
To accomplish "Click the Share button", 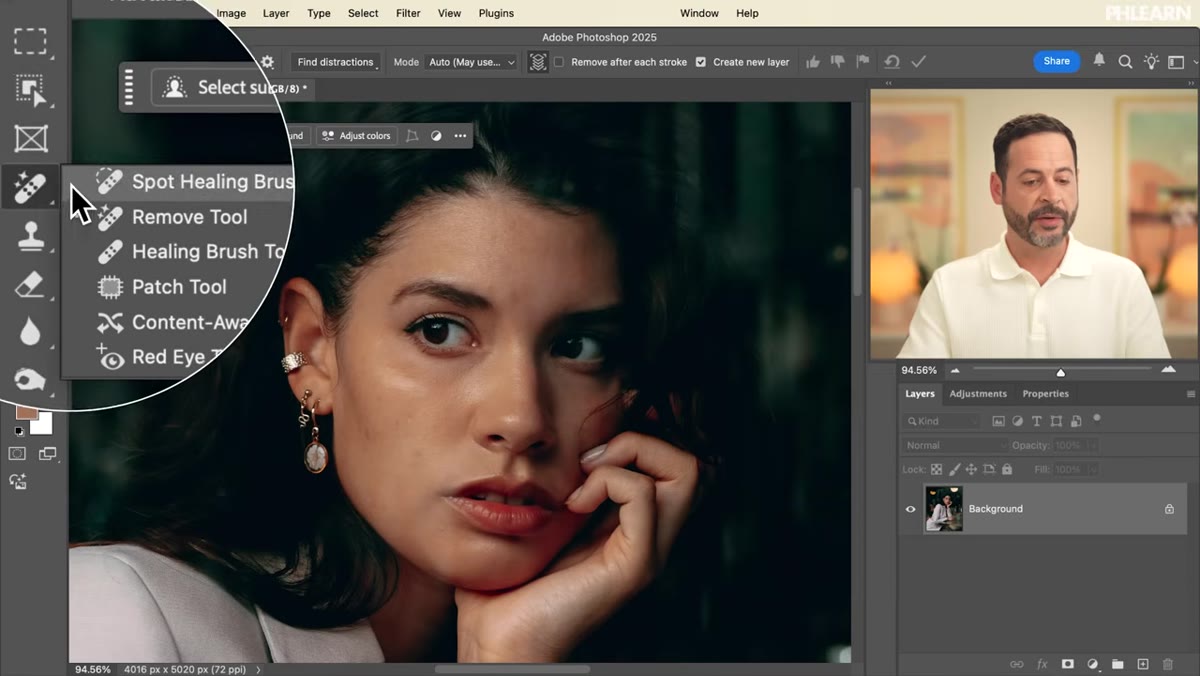I will pyautogui.click(x=1056, y=61).
